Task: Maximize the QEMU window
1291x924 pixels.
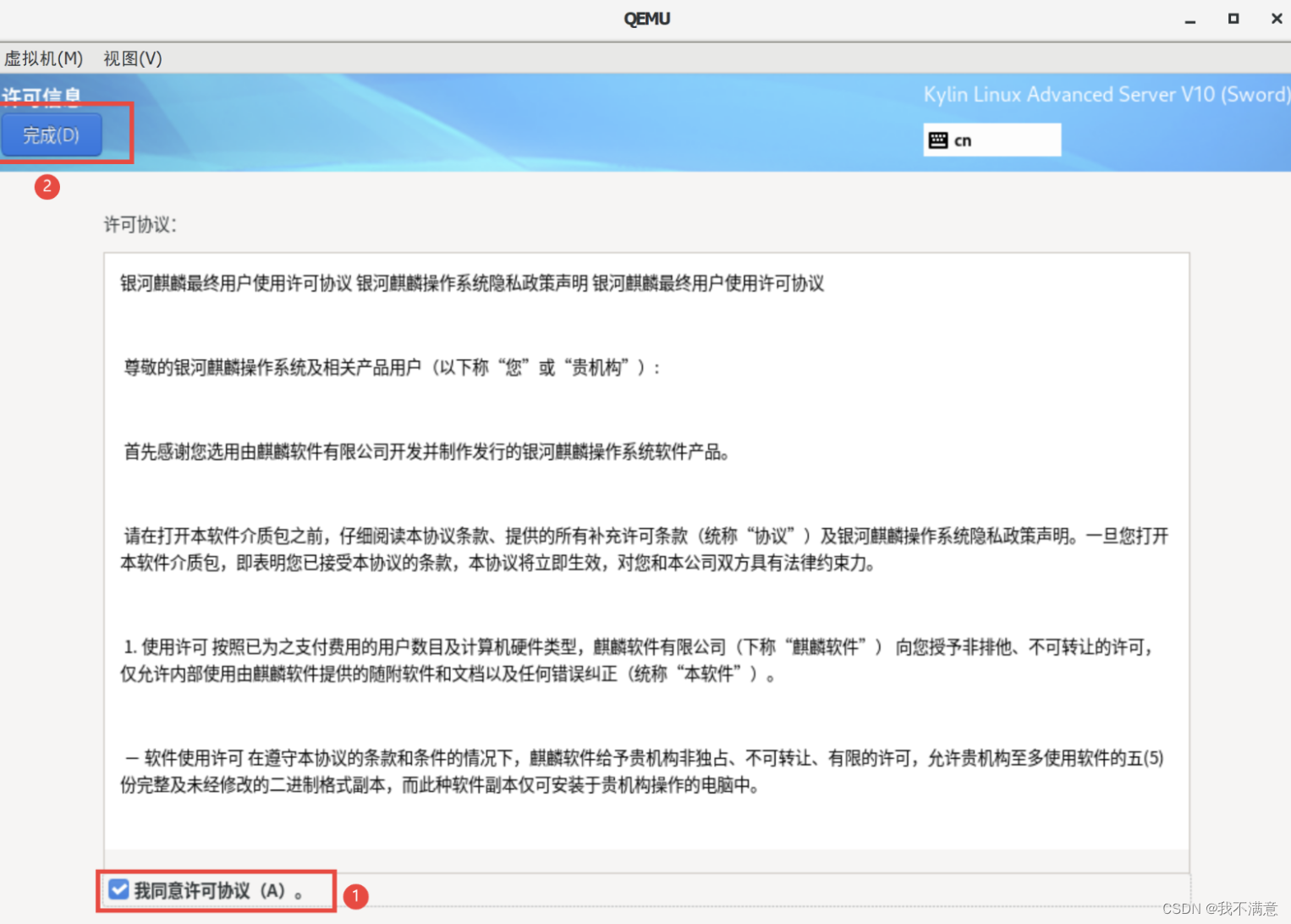Action: click(1233, 19)
